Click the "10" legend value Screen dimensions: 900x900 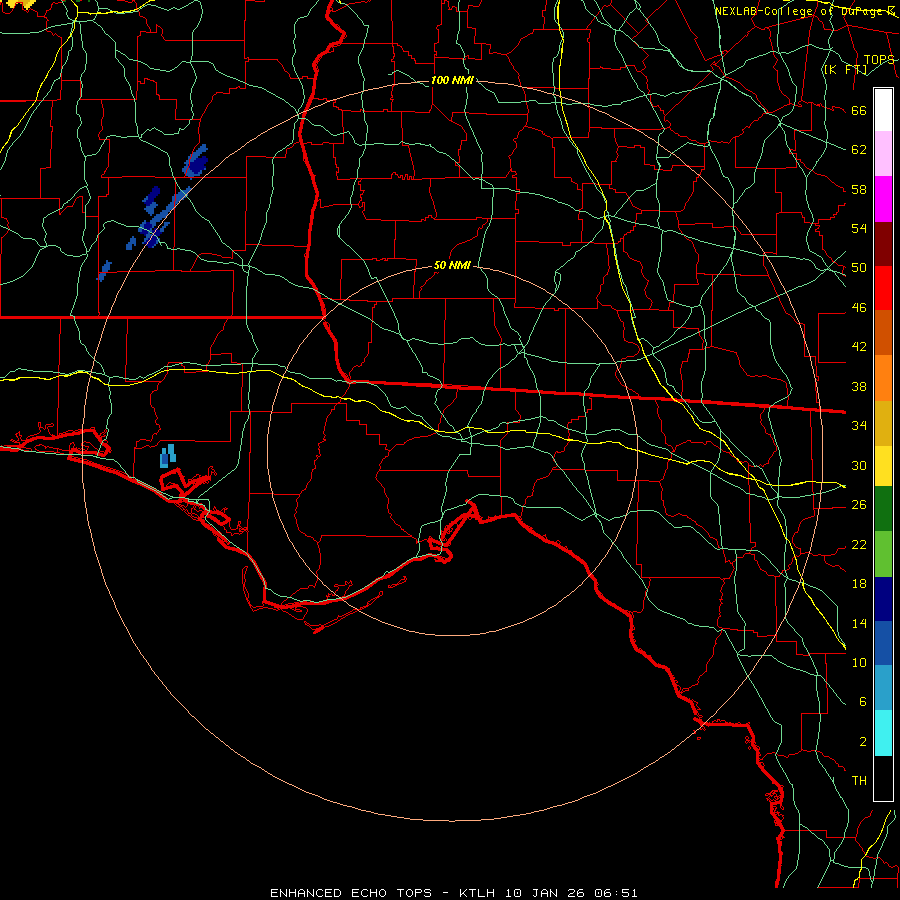click(859, 662)
